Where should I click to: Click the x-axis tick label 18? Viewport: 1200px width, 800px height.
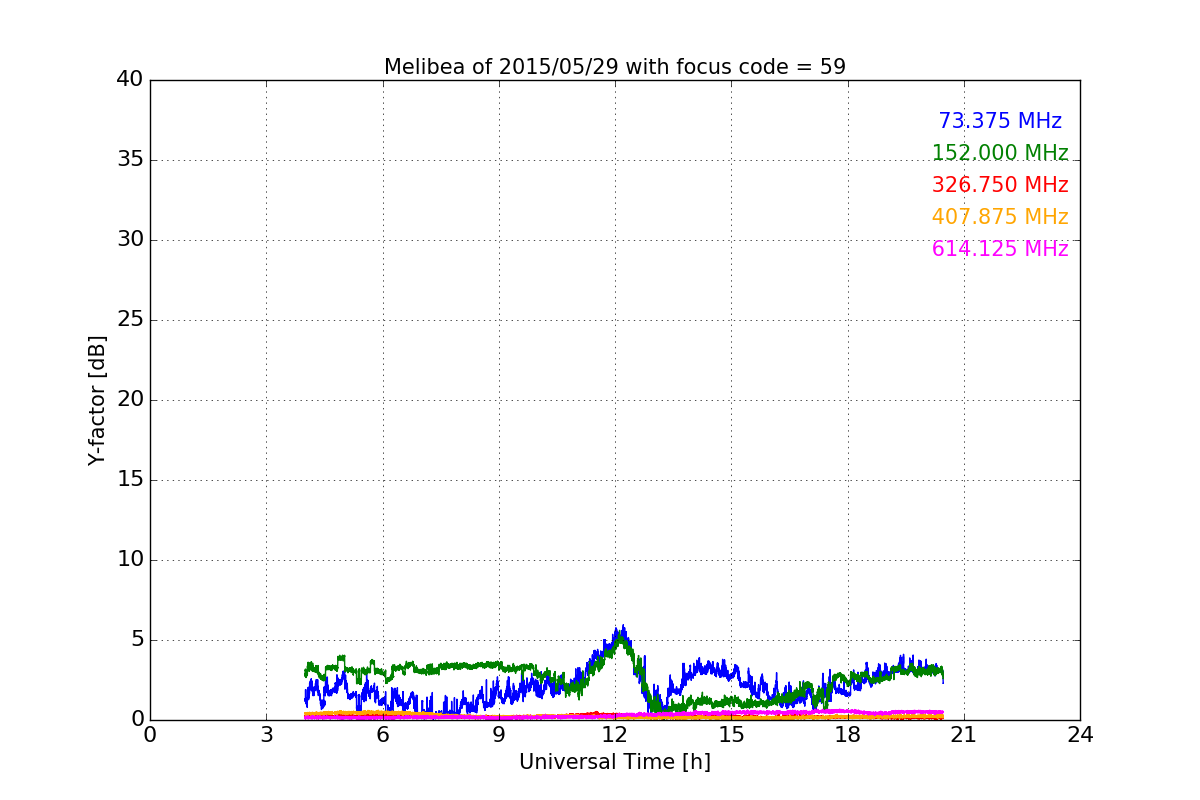click(x=848, y=735)
